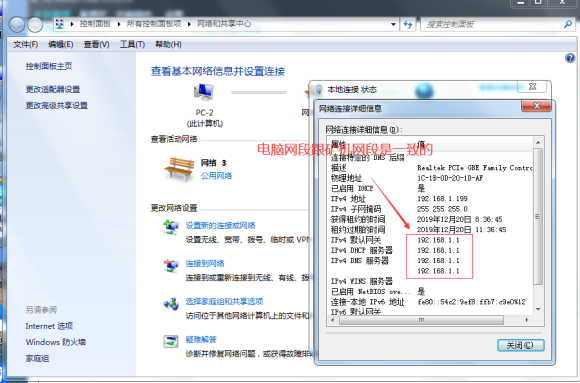The height and width of the screenshot is (383, 580).
Task: Click the PC-2 computer icon
Action: [204, 93]
